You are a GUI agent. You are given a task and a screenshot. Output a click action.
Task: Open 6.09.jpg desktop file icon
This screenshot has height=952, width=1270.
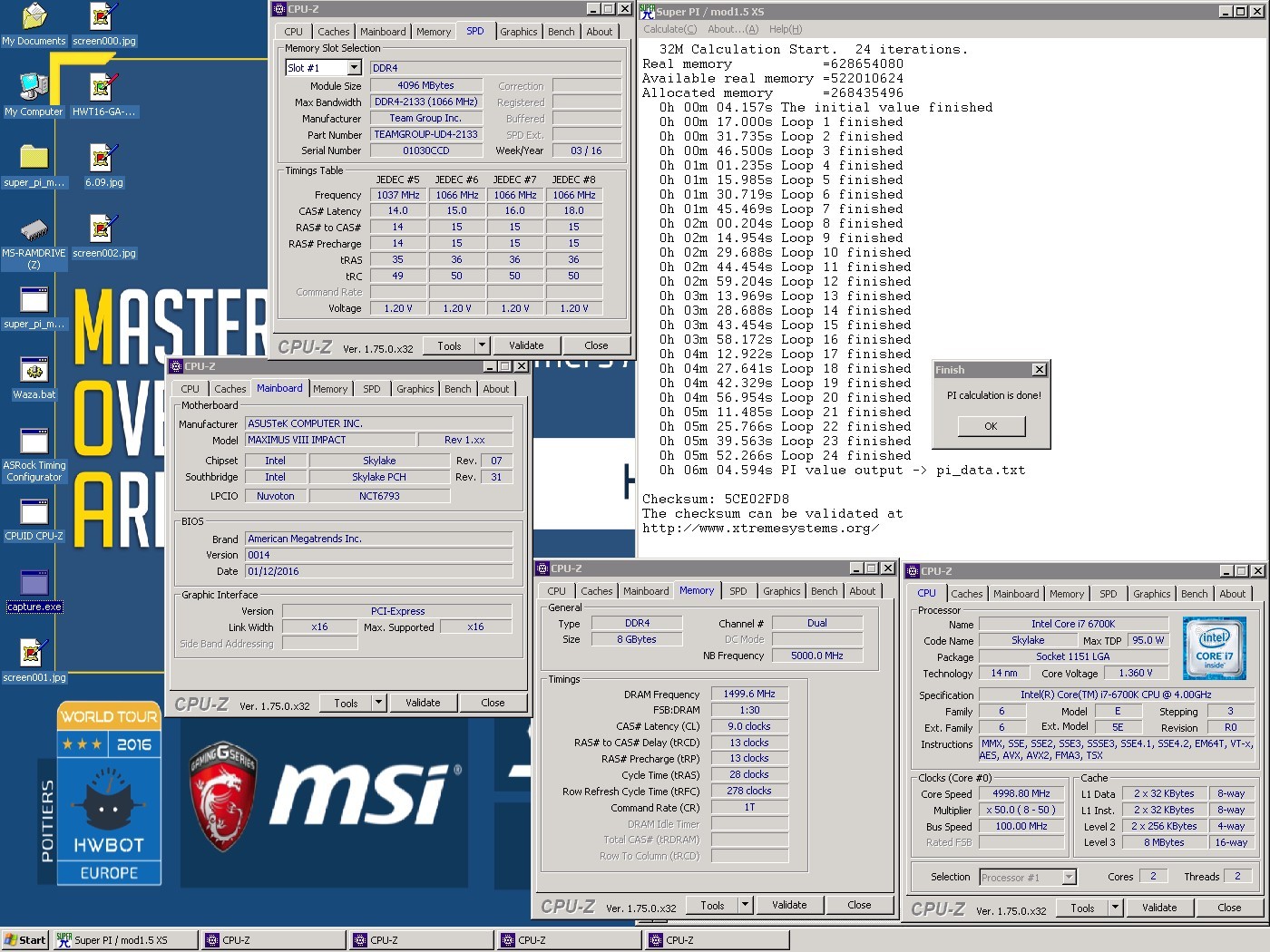click(x=102, y=158)
